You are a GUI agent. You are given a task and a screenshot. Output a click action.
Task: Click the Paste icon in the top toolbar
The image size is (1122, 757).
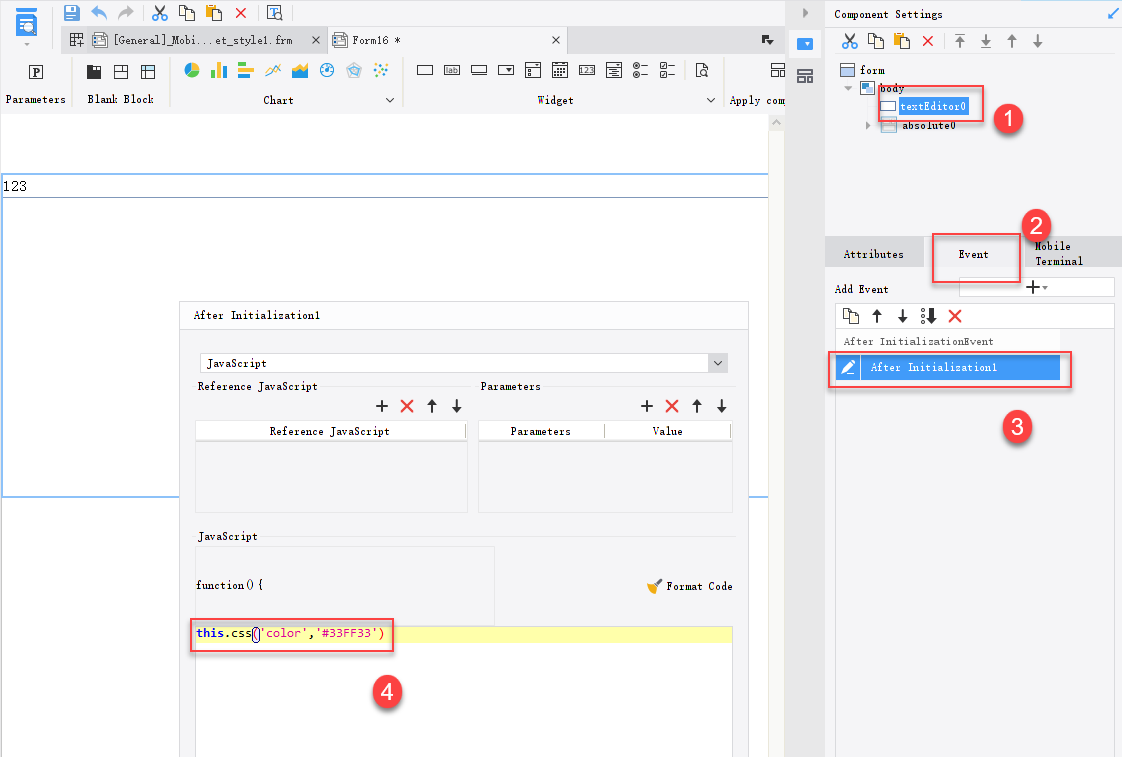tap(213, 13)
